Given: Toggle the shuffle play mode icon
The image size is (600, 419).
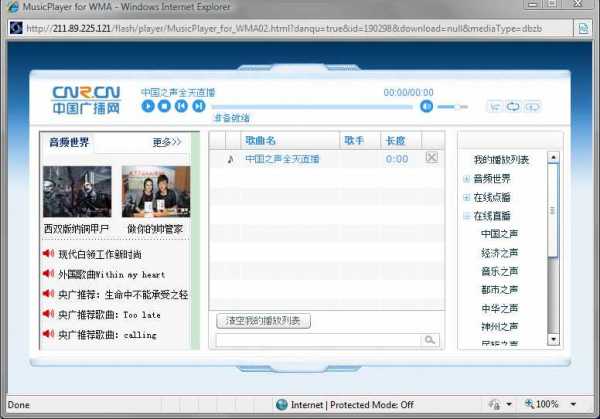Looking at the screenshot, I should 494,107.
